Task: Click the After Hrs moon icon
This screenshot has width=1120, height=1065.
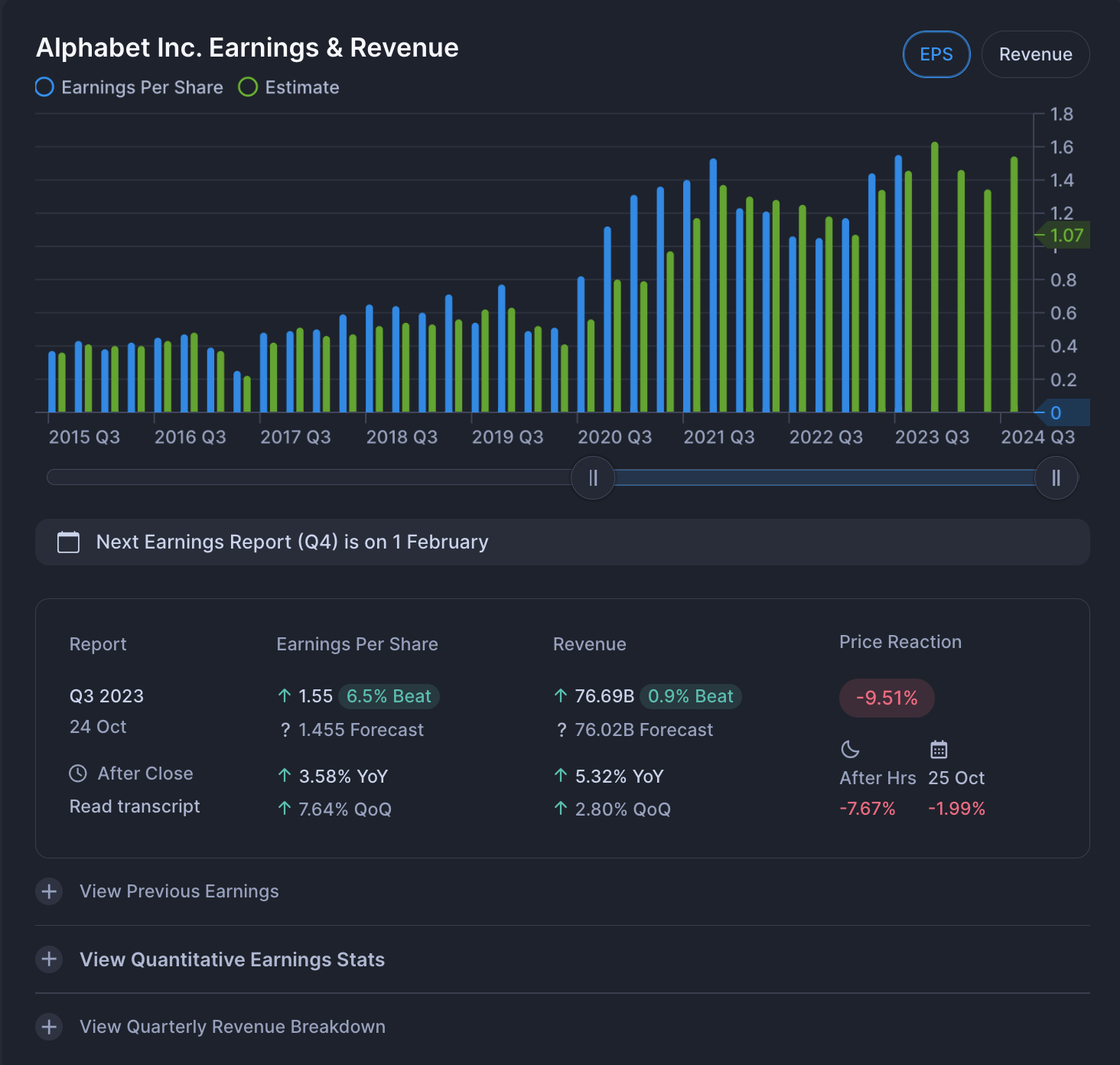Action: point(850,749)
